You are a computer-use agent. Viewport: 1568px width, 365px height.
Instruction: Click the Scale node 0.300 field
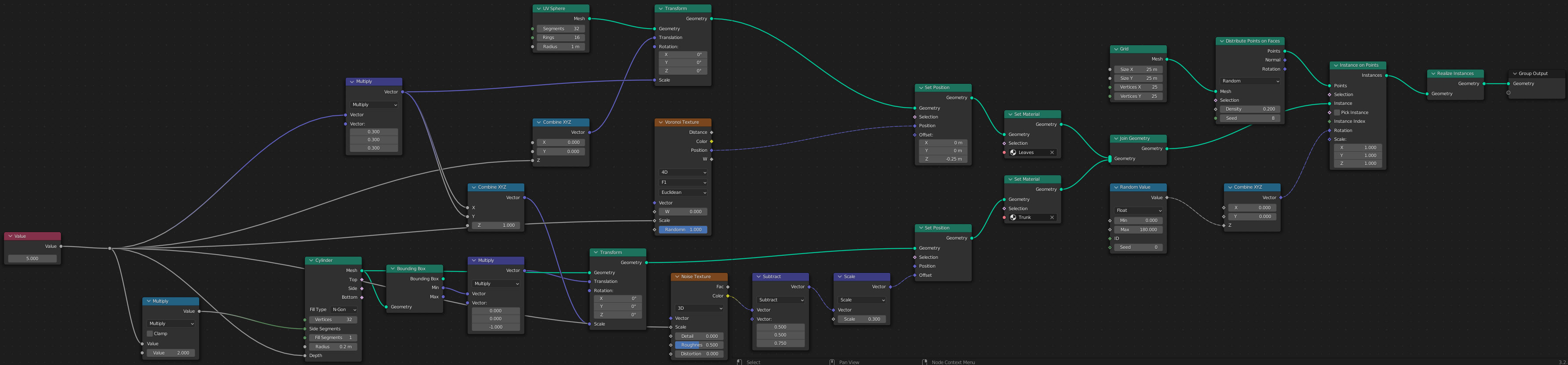coord(862,319)
